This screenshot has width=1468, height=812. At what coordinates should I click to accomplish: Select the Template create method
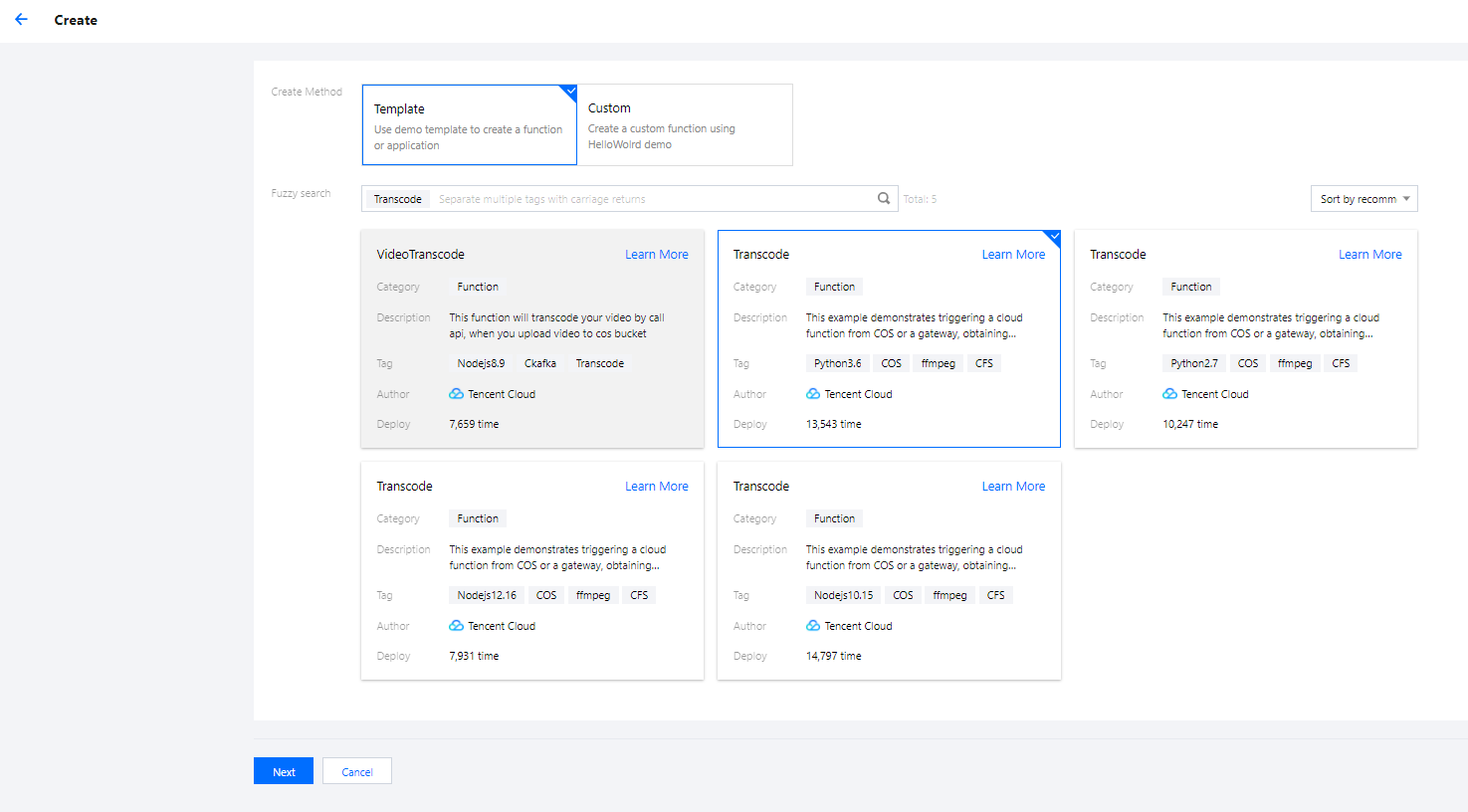pos(469,125)
